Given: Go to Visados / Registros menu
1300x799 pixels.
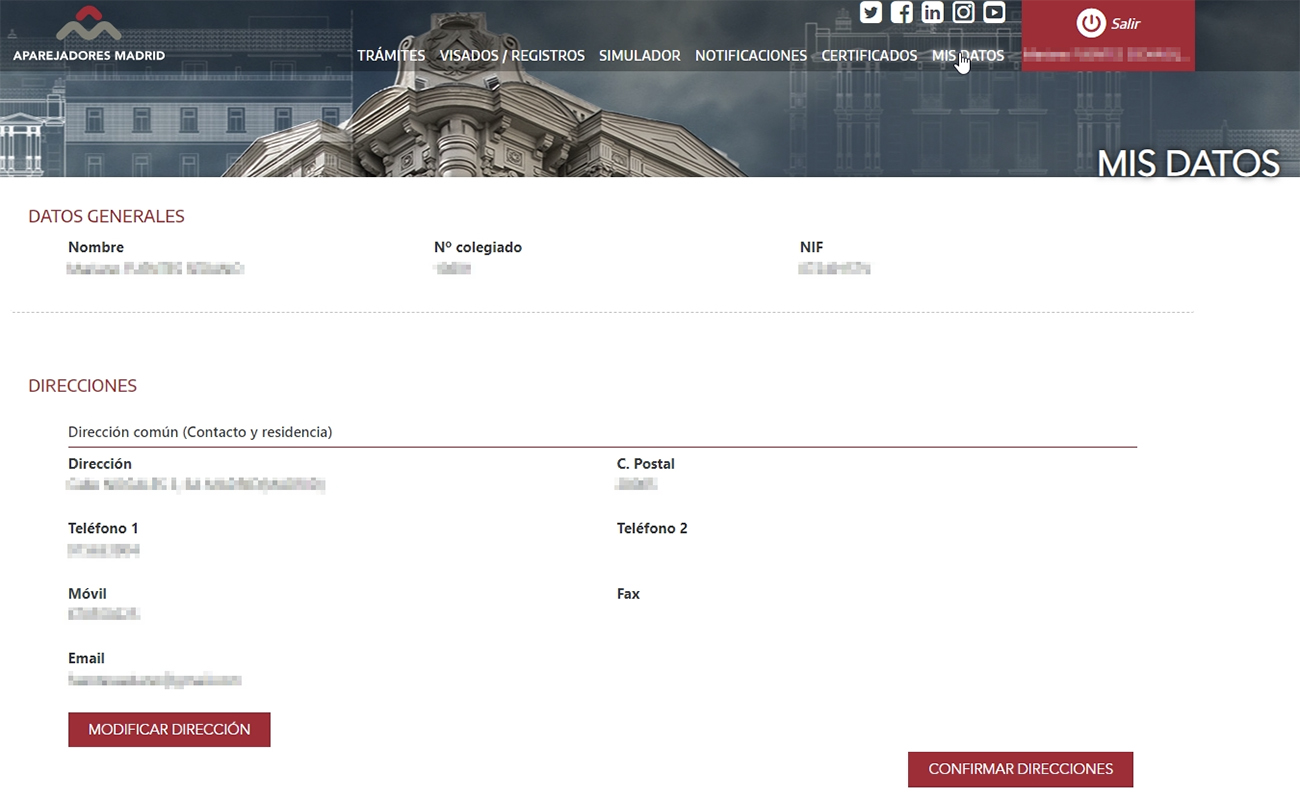Looking at the screenshot, I should [x=512, y=56].
